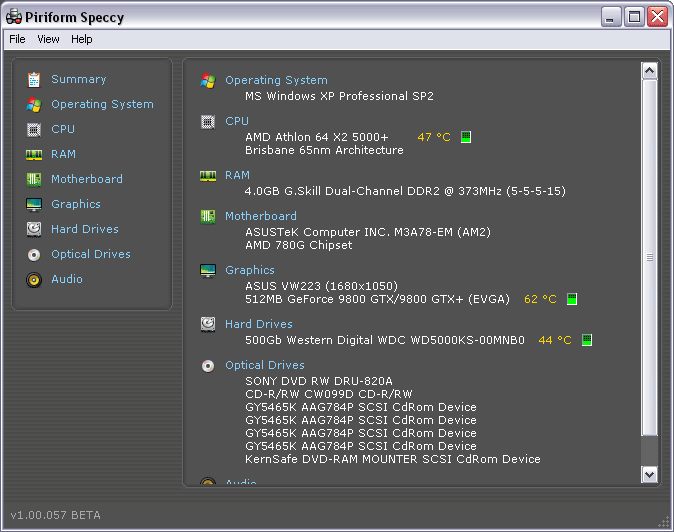
Task: Click 'ASUS VW223 (1680x1050)' monitor line
Action: [x=322, y=286]
